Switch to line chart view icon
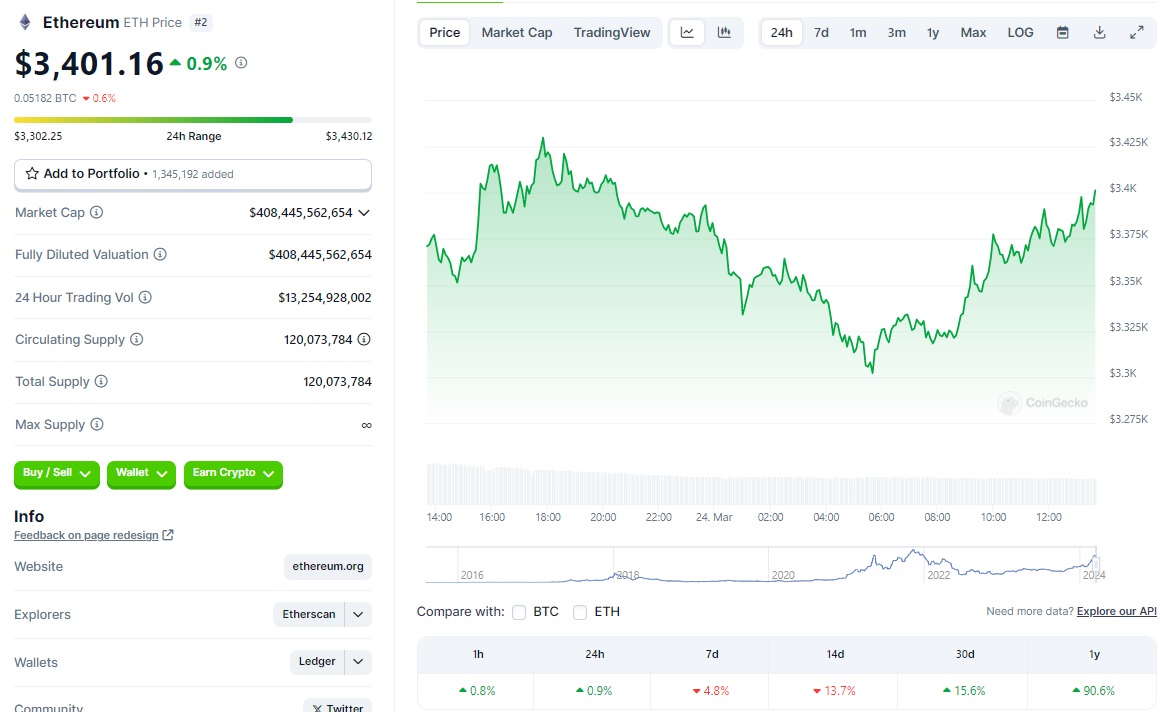Image resolution: width=1160 pixels, height=712 pixels. pyautogui.click(x=687, y=33)
